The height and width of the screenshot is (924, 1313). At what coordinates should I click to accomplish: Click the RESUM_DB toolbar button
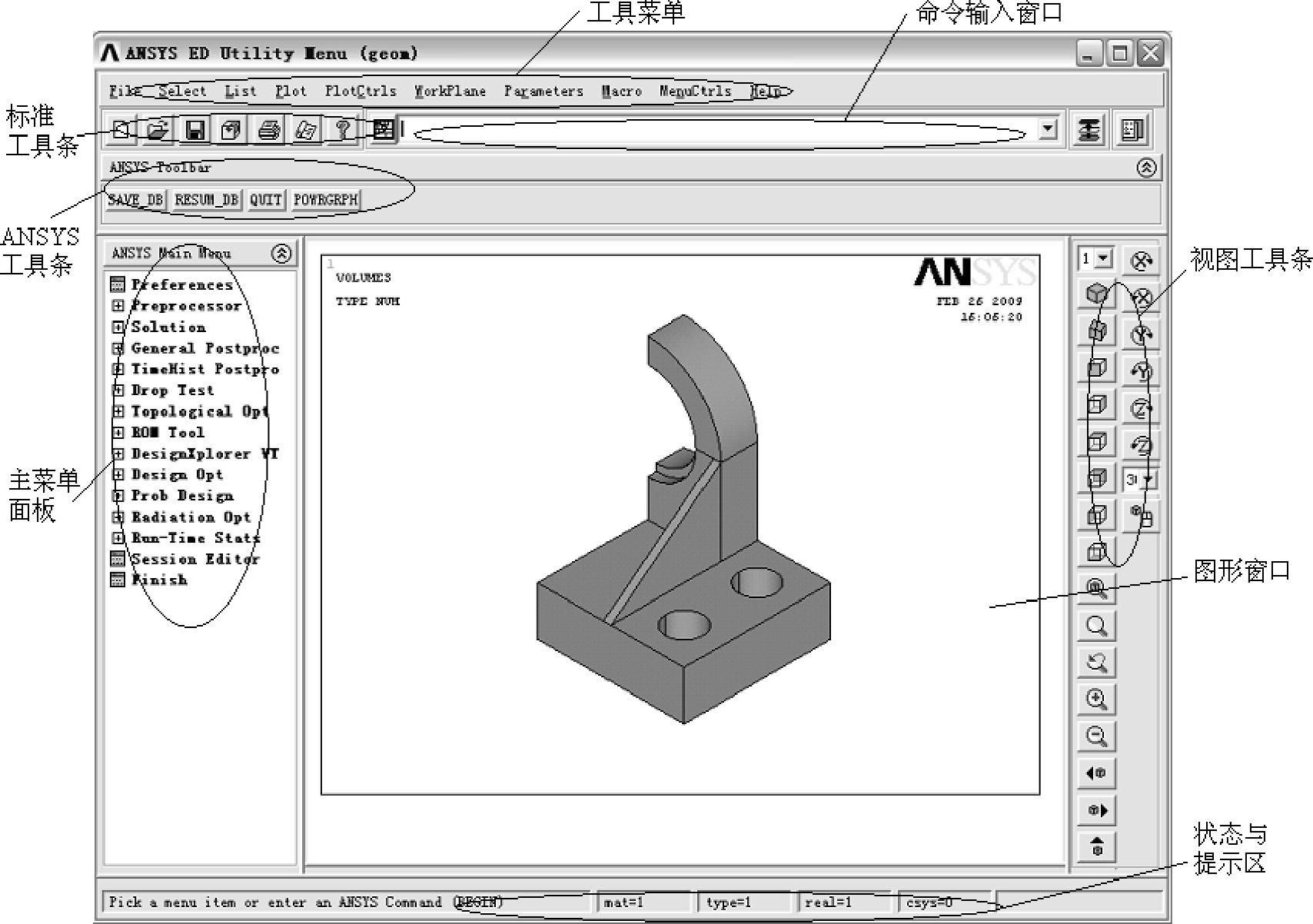(206, 200)
